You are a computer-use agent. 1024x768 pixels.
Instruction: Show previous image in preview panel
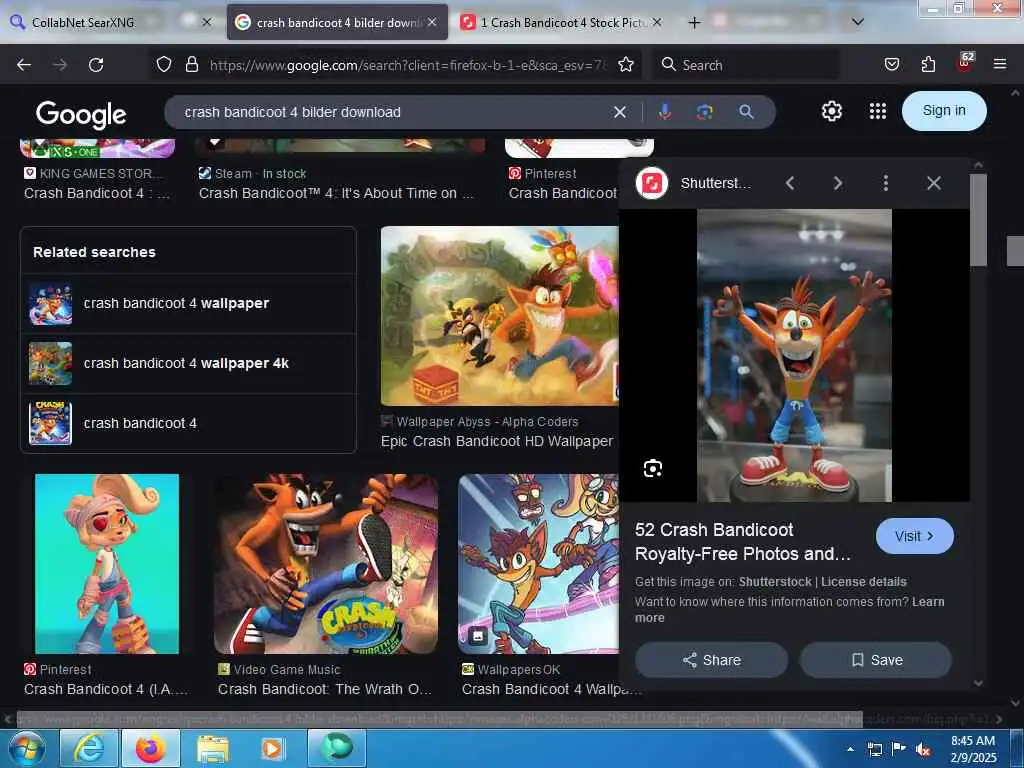(790, 183)
